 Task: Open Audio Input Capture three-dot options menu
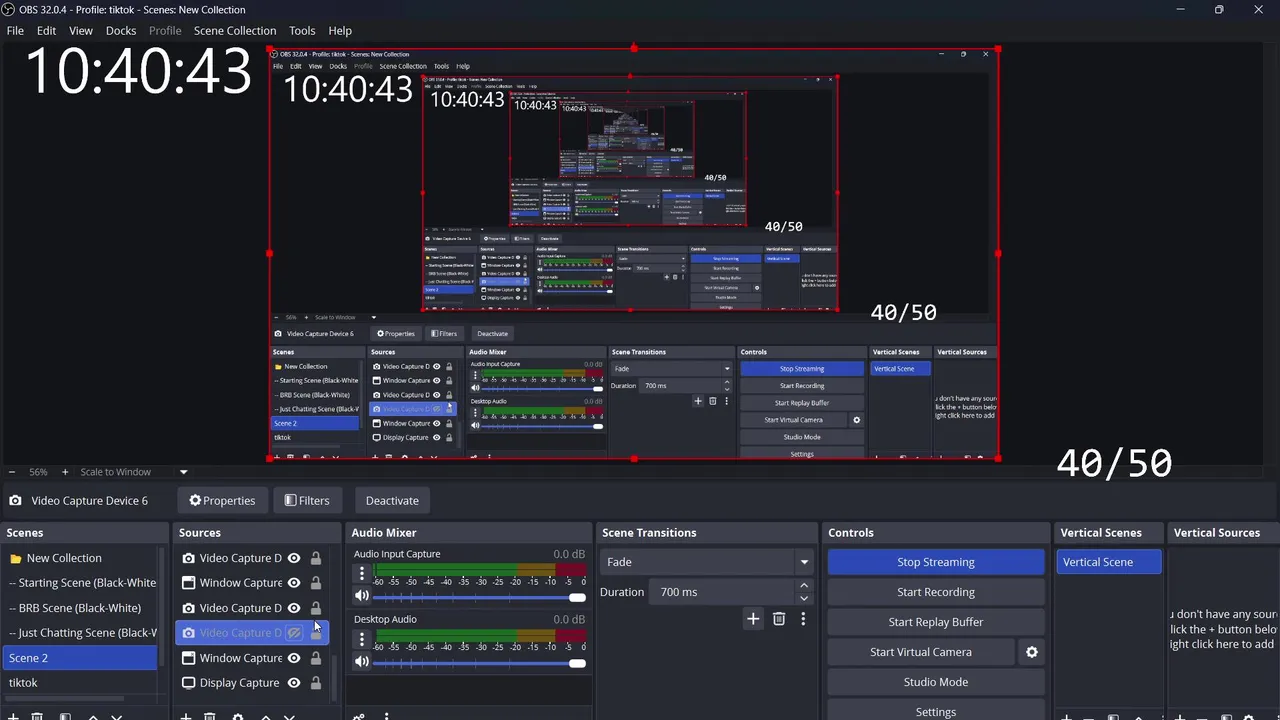[x=362, y=574]
